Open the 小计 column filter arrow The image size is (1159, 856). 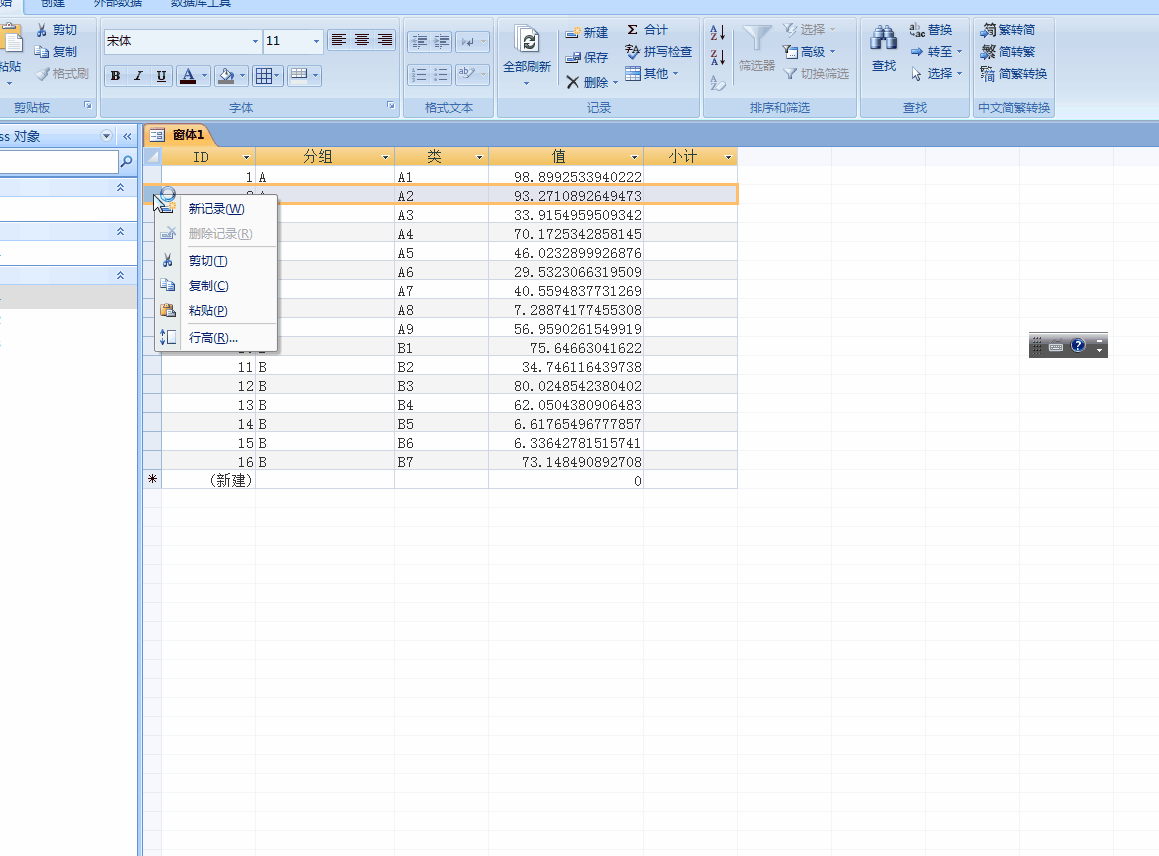[728, 157]
